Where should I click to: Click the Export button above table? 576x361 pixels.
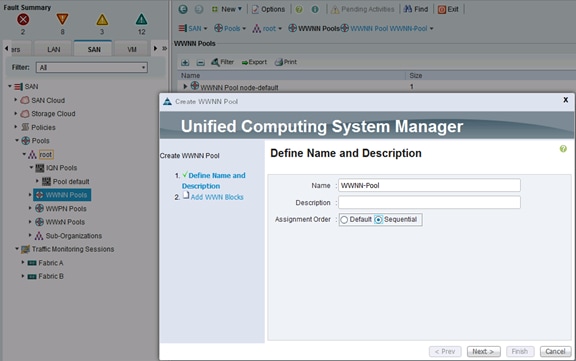pos(254,62)
